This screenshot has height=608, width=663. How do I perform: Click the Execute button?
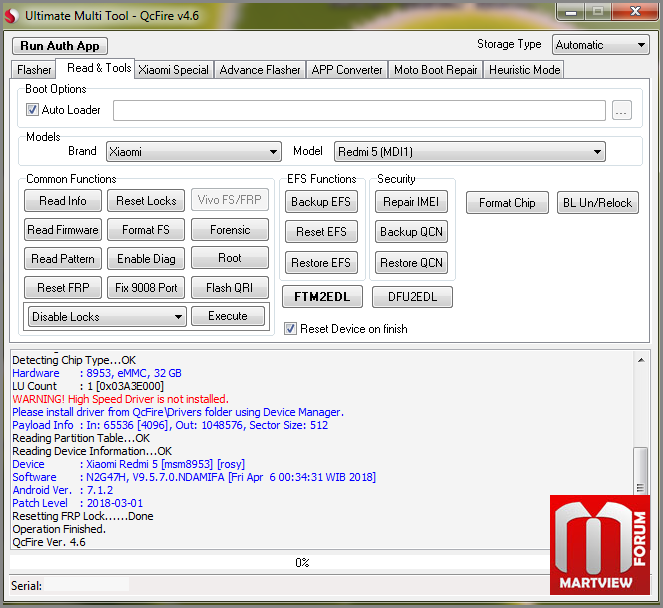pos(228,316)
